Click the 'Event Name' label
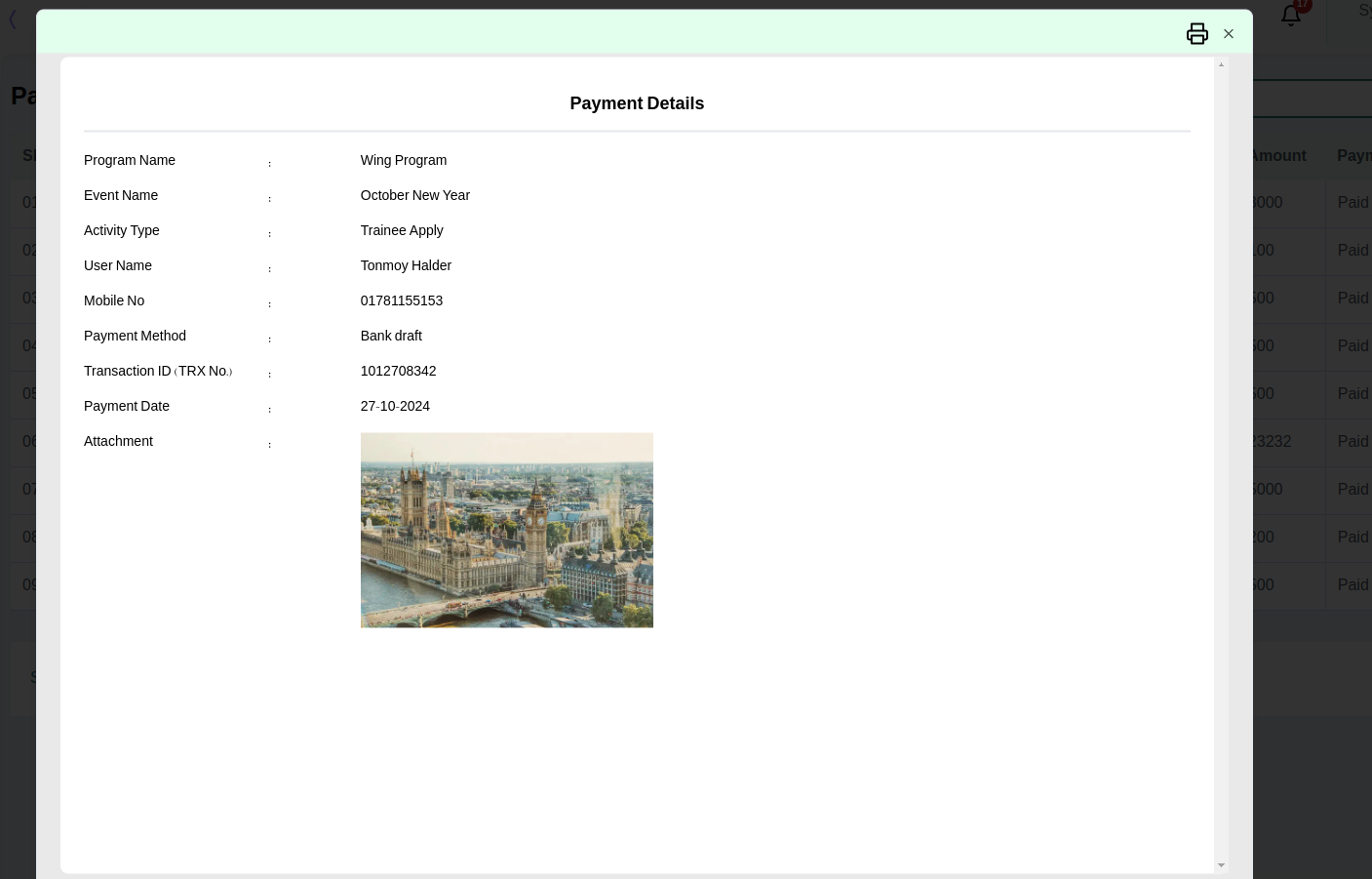The width and height of the screenshot is (1372, 879). (121, 195)
